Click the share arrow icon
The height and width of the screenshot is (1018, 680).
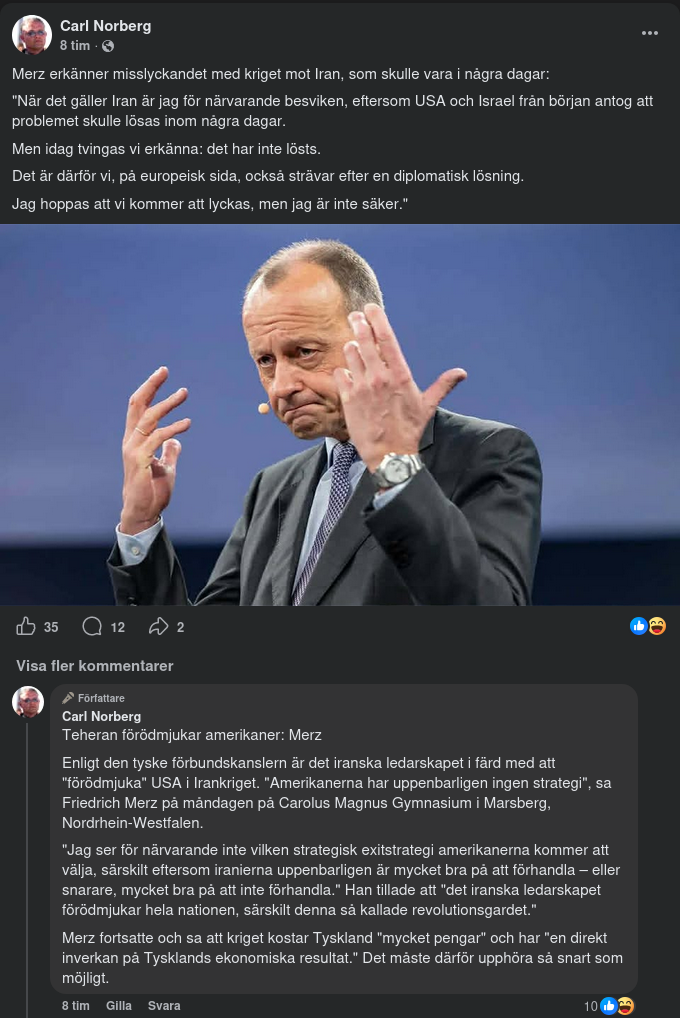(x=158, y=627)
